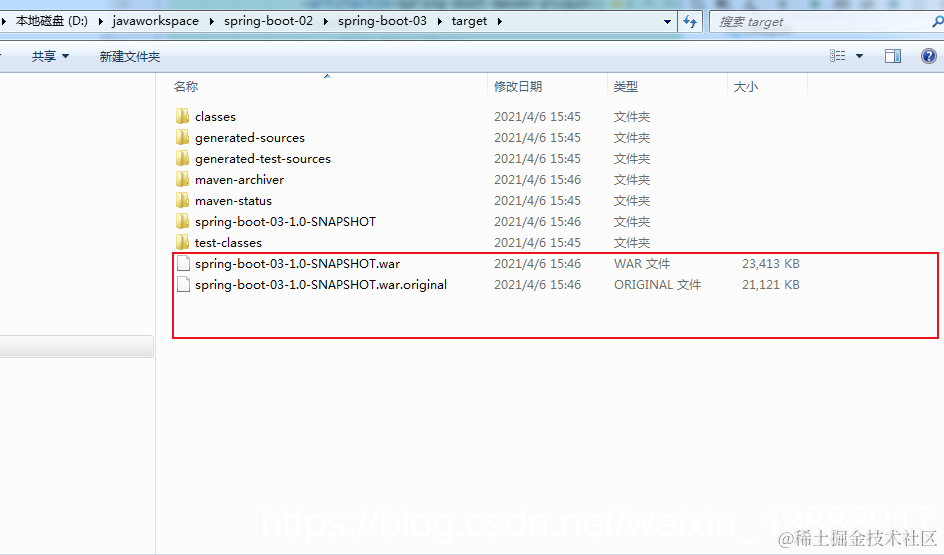Open the view options dropdown arrow
The height and width of the screenshot is (555, 944).
(x=860, y=56)
